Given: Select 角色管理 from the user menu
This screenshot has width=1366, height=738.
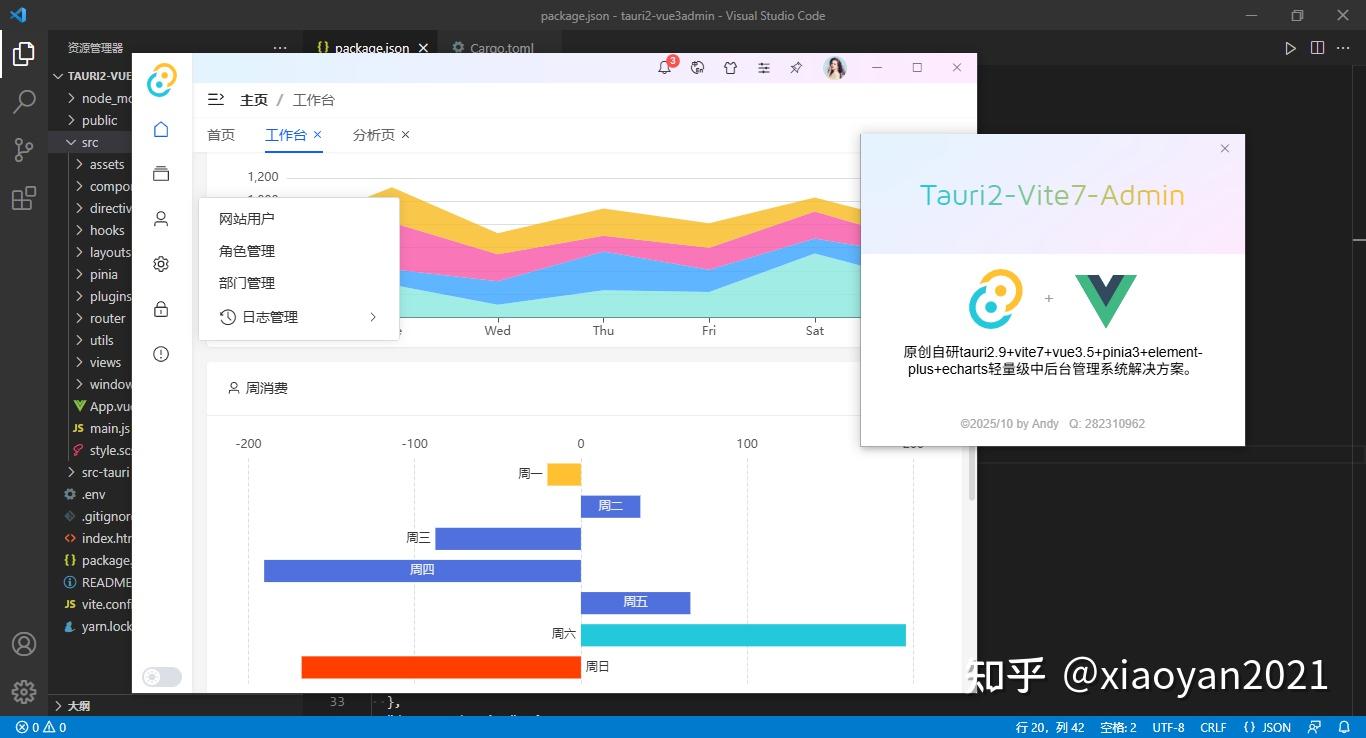Looking at the screenshot, I should coord(246,250).
